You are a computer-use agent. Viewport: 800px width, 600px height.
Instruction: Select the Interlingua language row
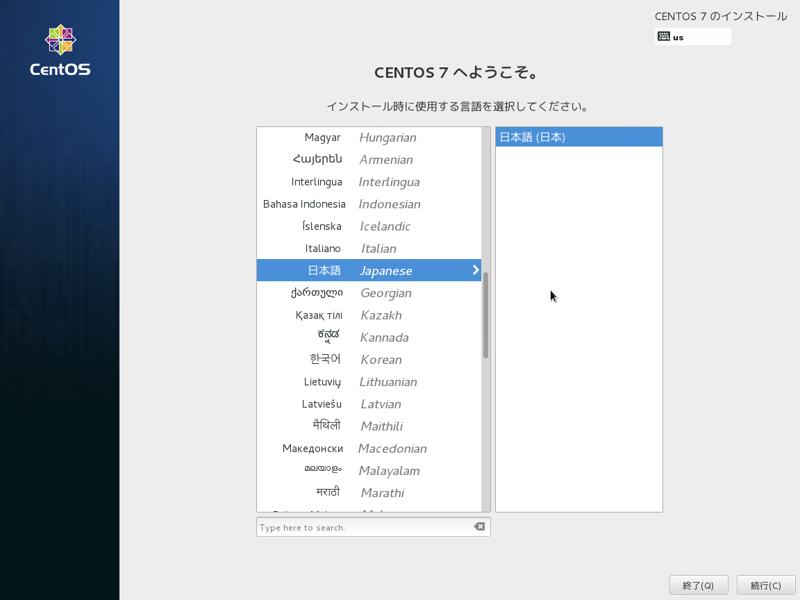point(369,182)
